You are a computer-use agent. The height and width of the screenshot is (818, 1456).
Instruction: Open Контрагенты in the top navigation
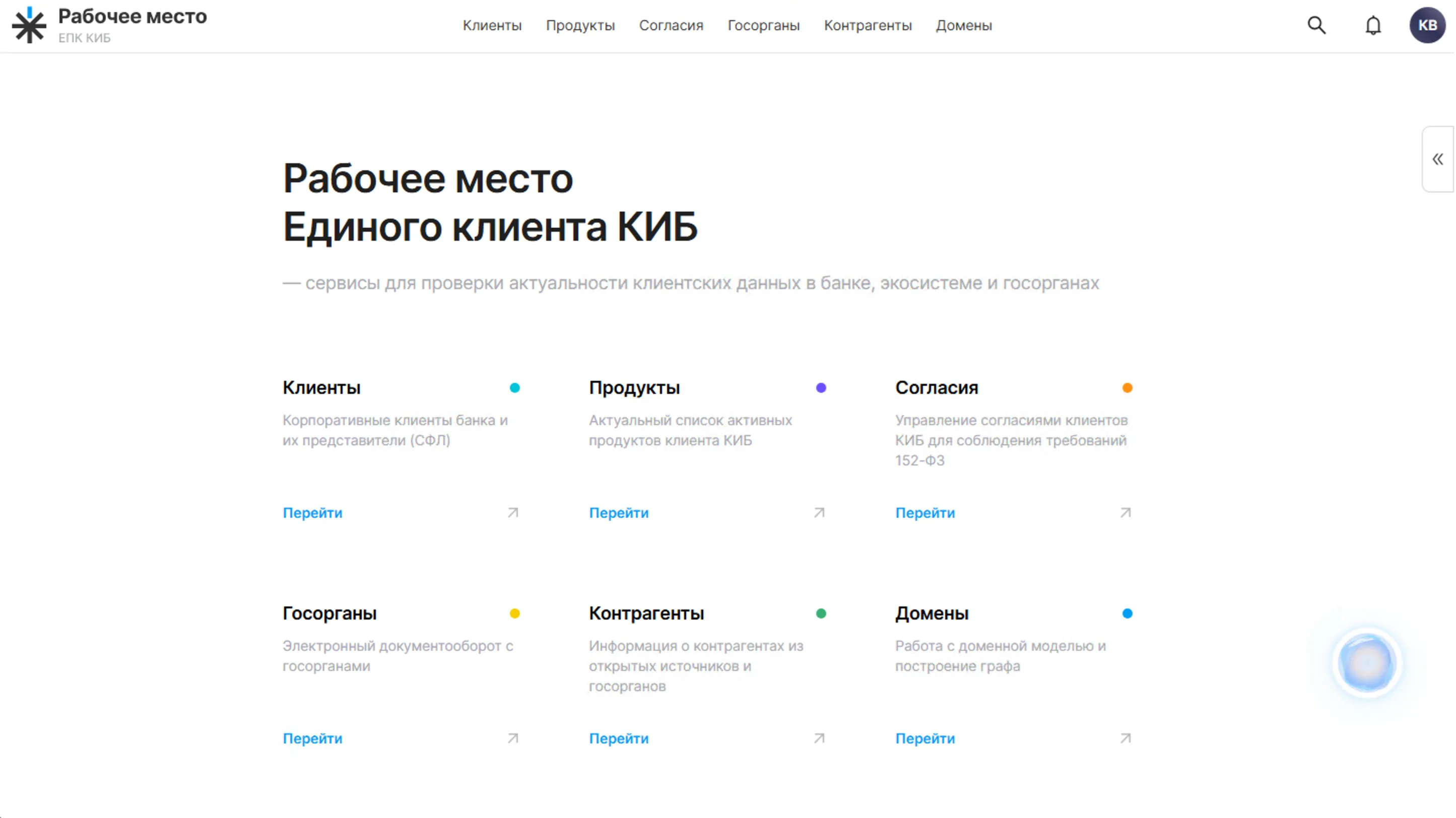coord(868,26)
